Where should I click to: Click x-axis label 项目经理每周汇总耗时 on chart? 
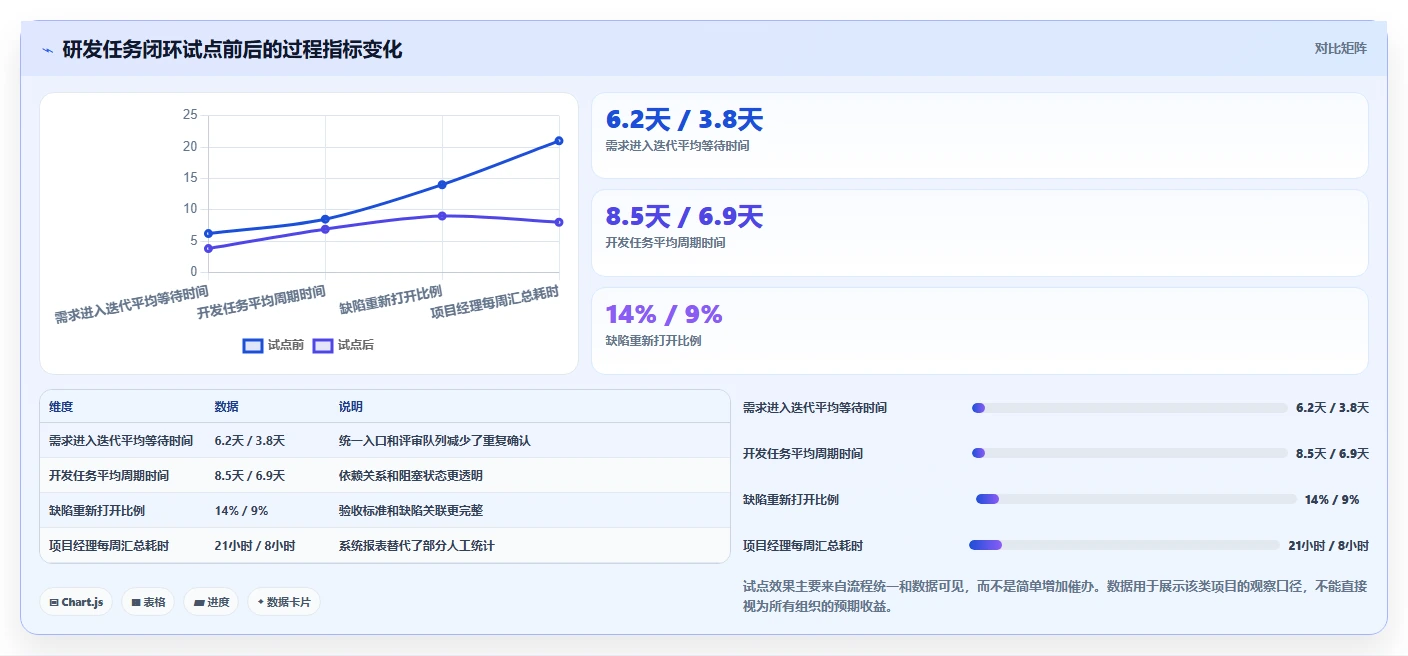tap(494, 302)
